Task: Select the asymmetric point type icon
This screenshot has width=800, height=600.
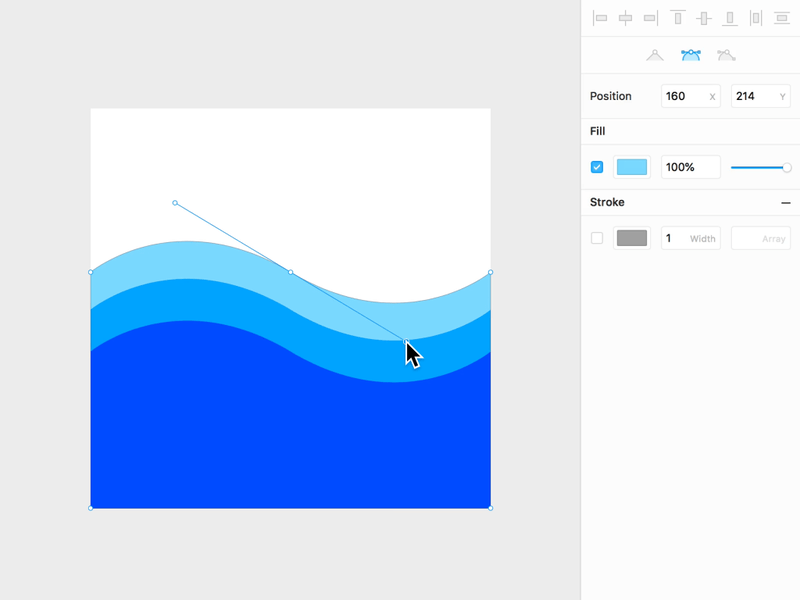Action: pos(726,55)
